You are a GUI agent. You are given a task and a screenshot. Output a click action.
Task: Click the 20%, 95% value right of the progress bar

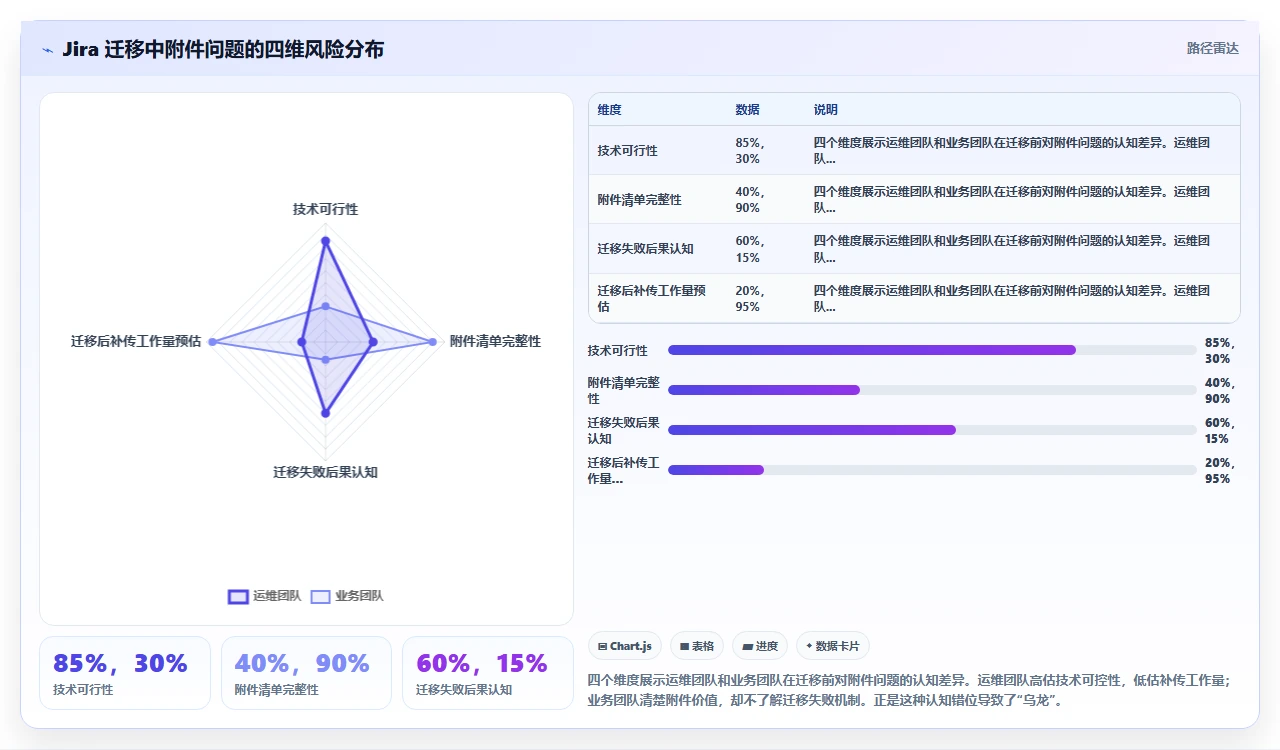click(x=1221, y=470)
